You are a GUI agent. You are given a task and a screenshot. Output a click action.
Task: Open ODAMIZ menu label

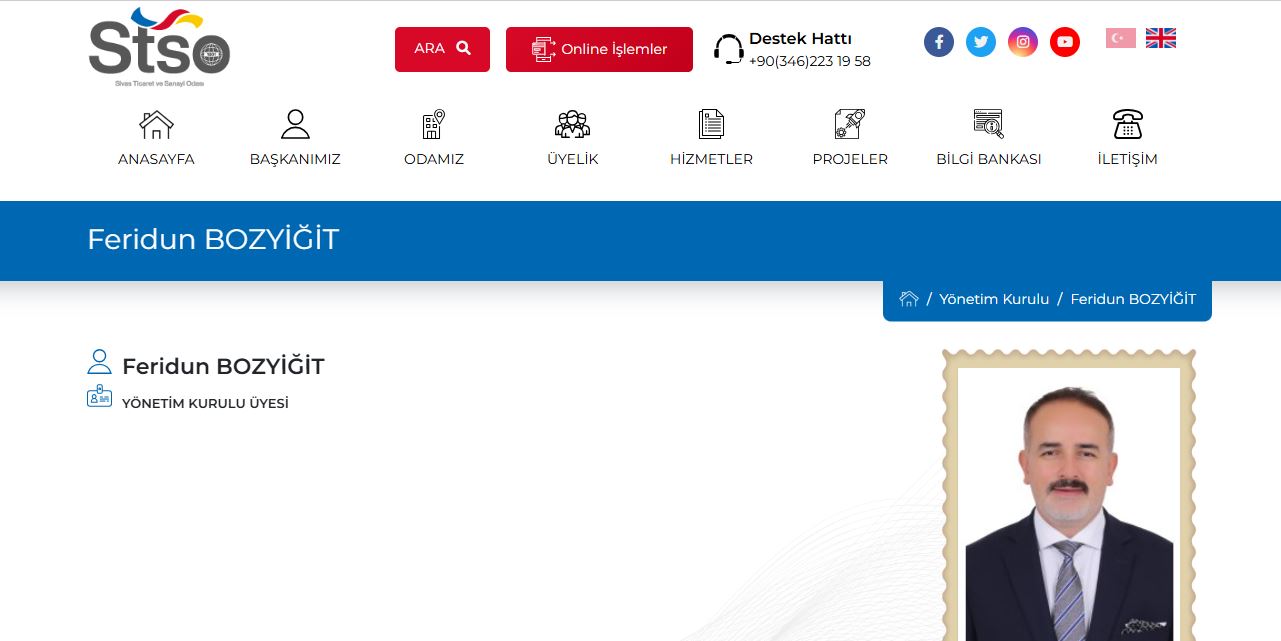pos(434,159)
